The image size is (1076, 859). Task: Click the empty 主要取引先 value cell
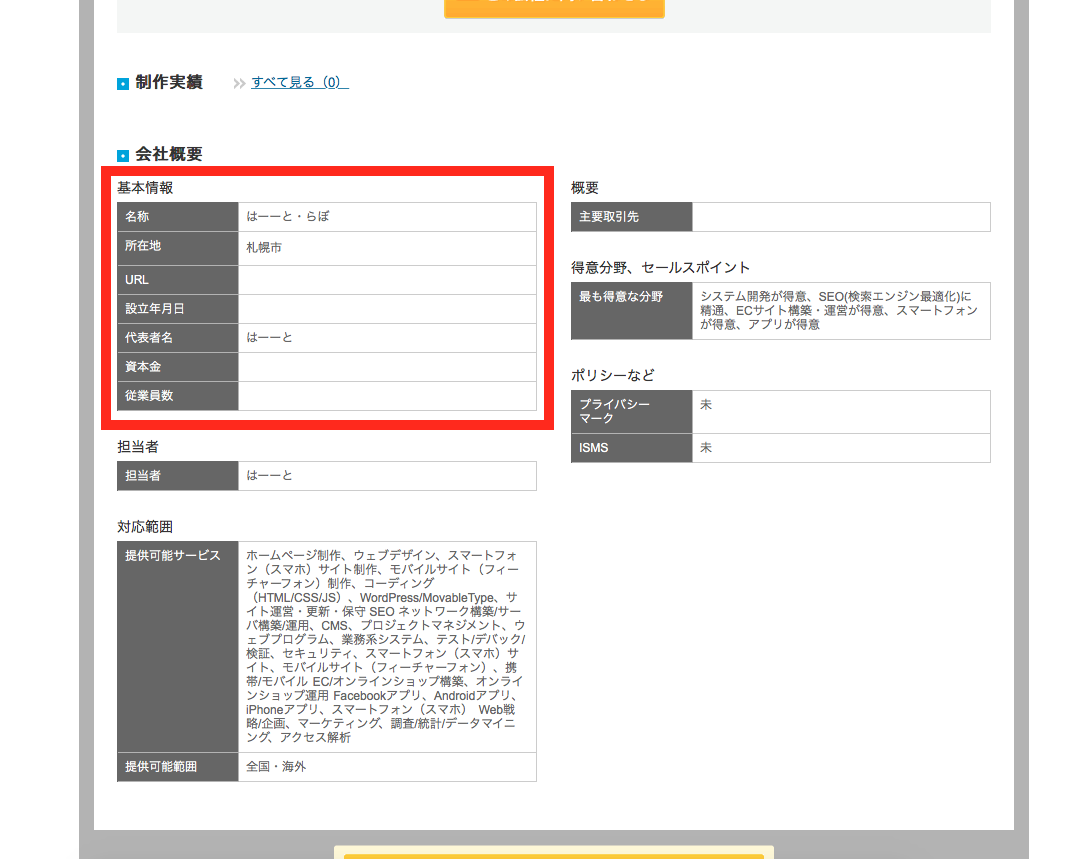click(x=840, y=217)
